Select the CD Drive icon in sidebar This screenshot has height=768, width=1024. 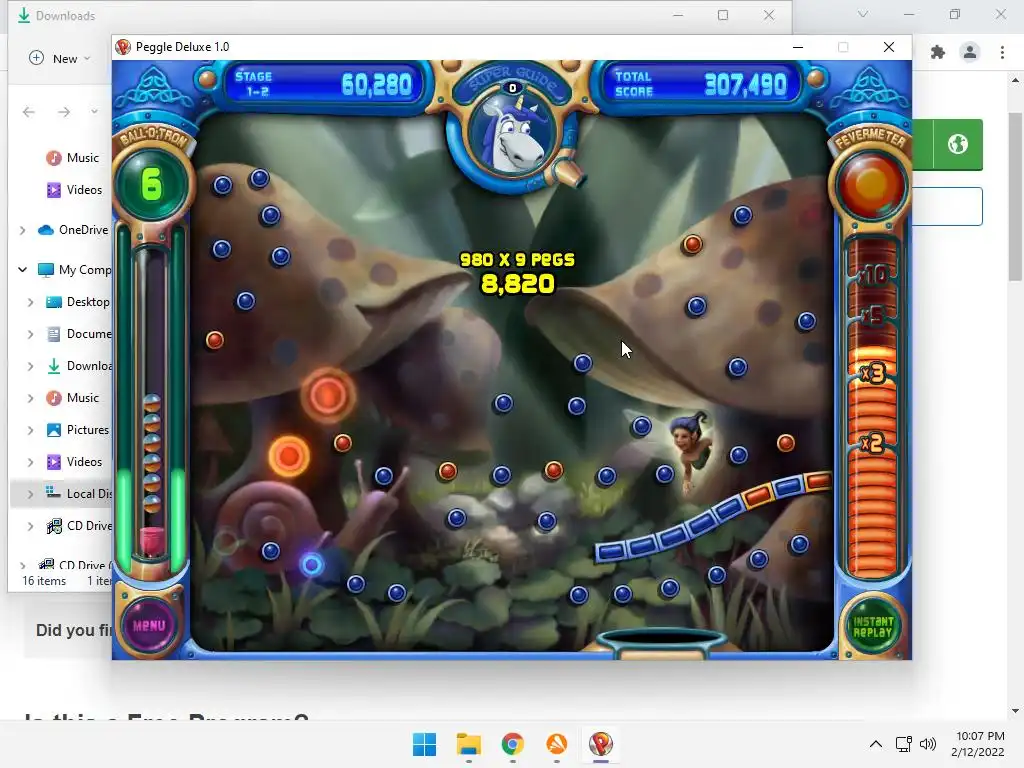(x=54, y=526)
